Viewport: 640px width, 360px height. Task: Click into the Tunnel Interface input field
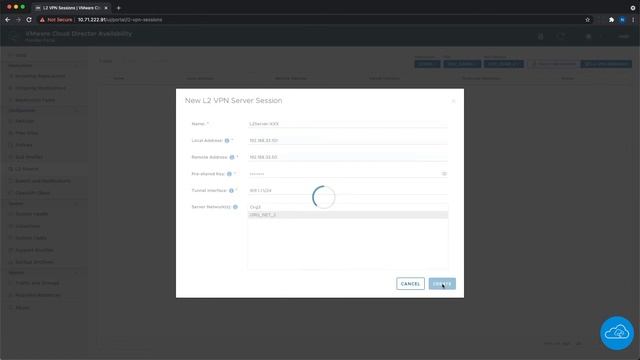click(x=348, y=191)
